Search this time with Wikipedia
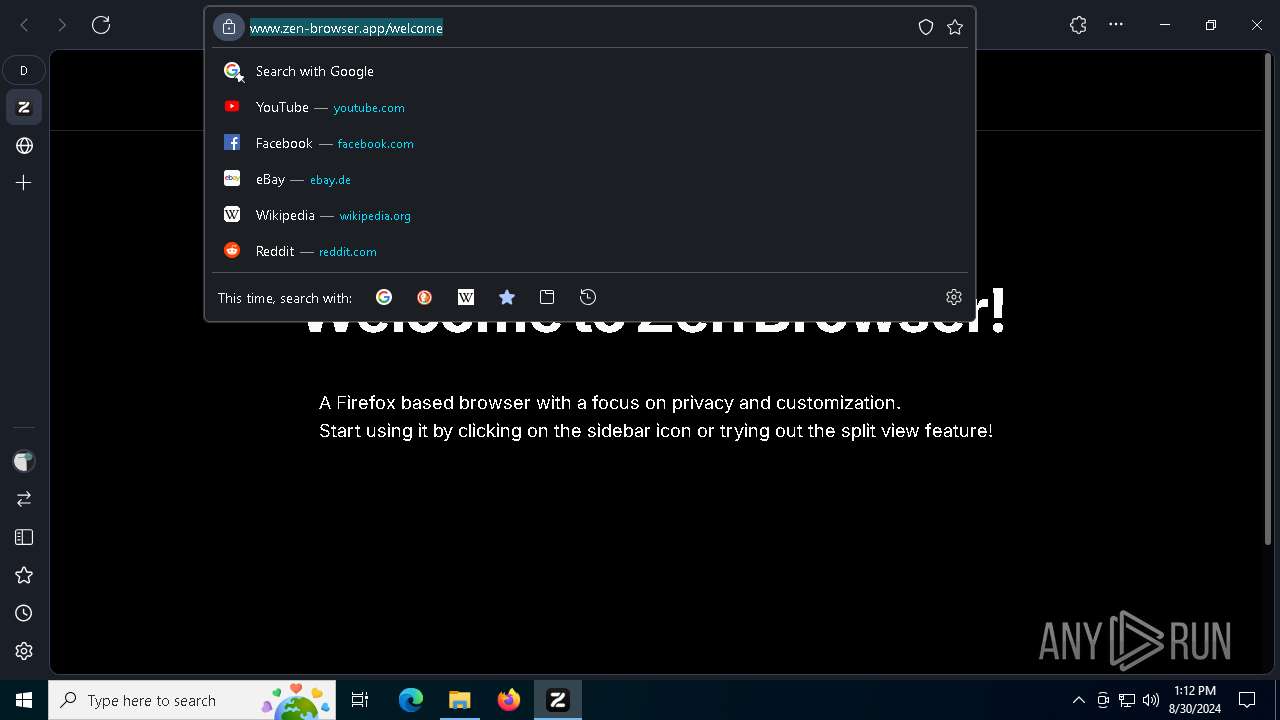Image resolution: width=1280 pixels, height=720 pixels. click(466, 297)
